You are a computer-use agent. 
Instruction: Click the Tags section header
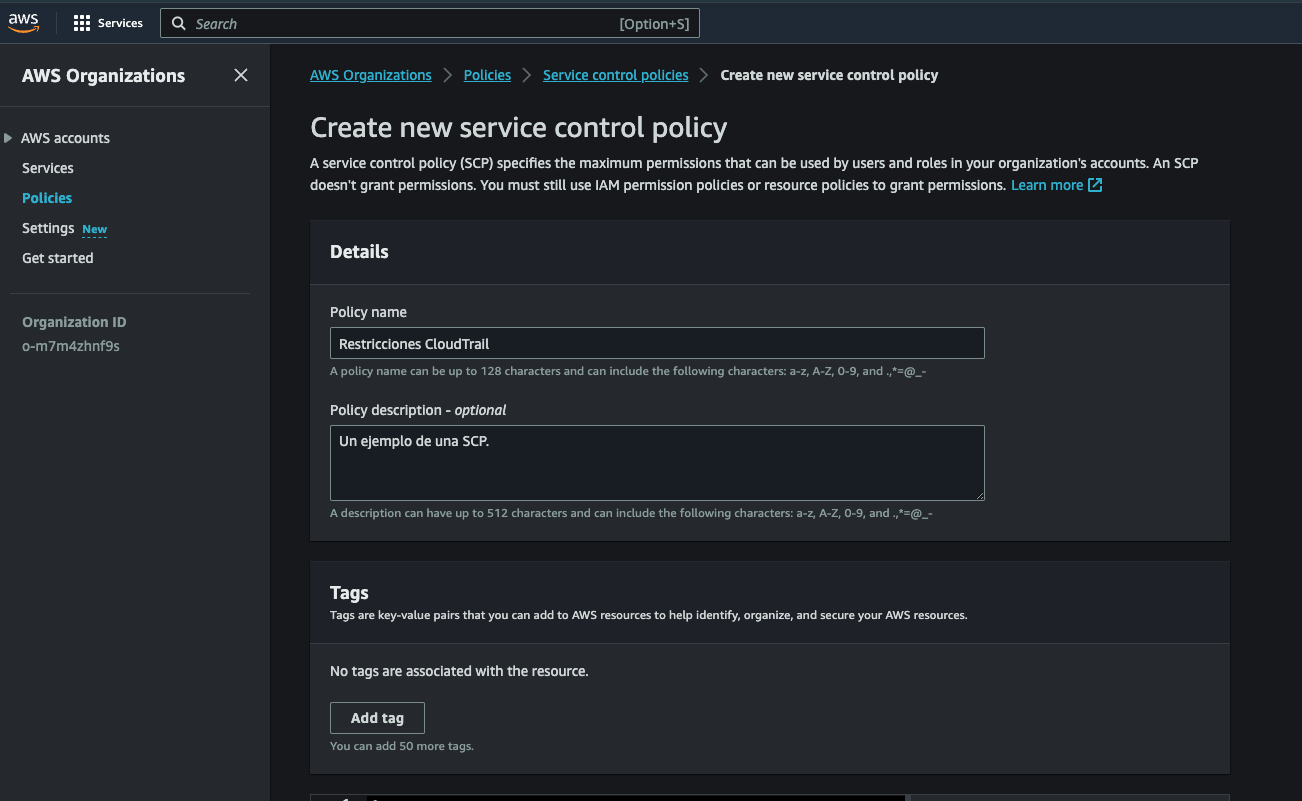coord(349,593)
